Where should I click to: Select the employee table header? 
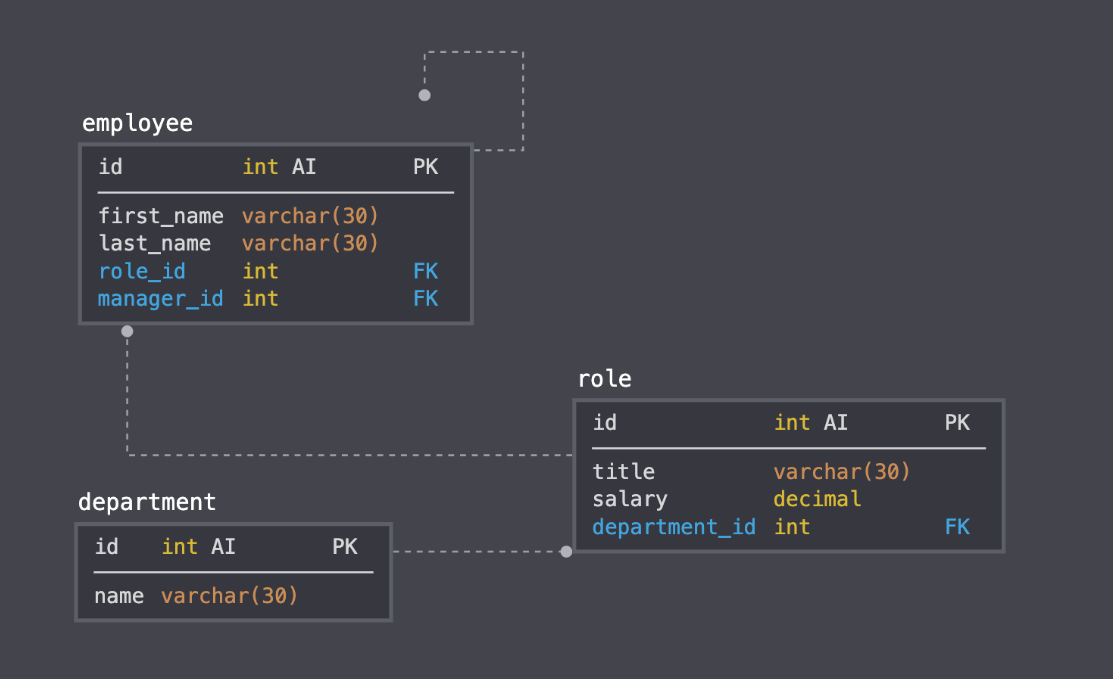(137, 123)
